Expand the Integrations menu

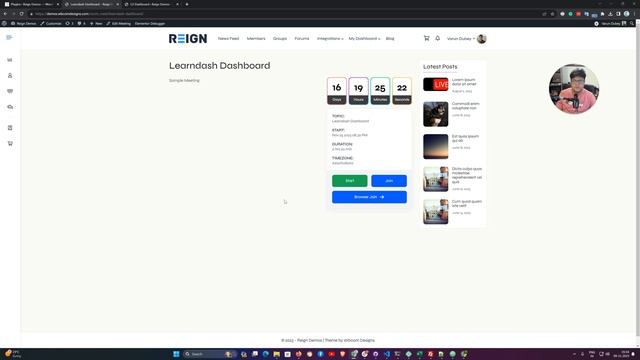[x=330, y=39]
